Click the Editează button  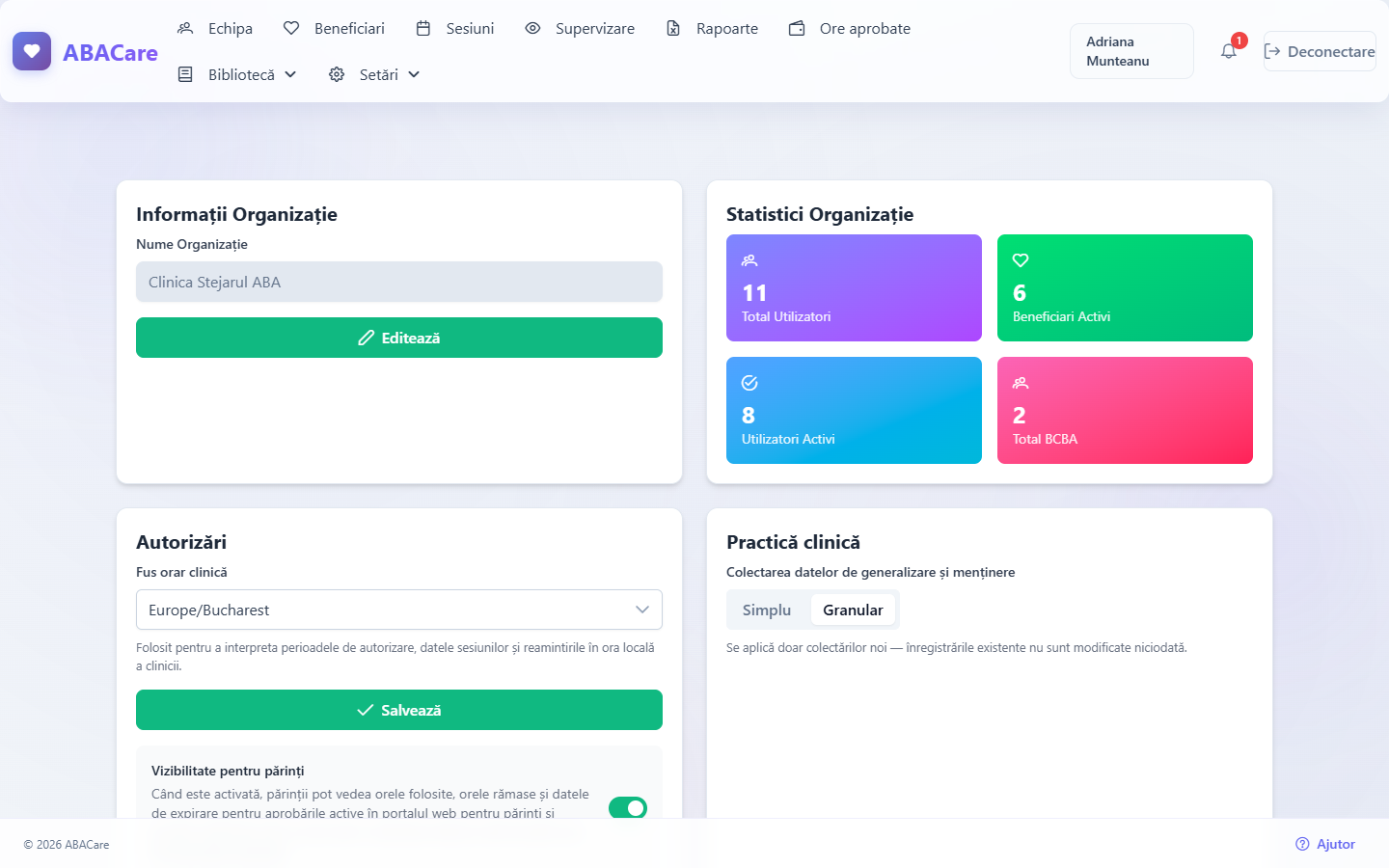point(399,338)
